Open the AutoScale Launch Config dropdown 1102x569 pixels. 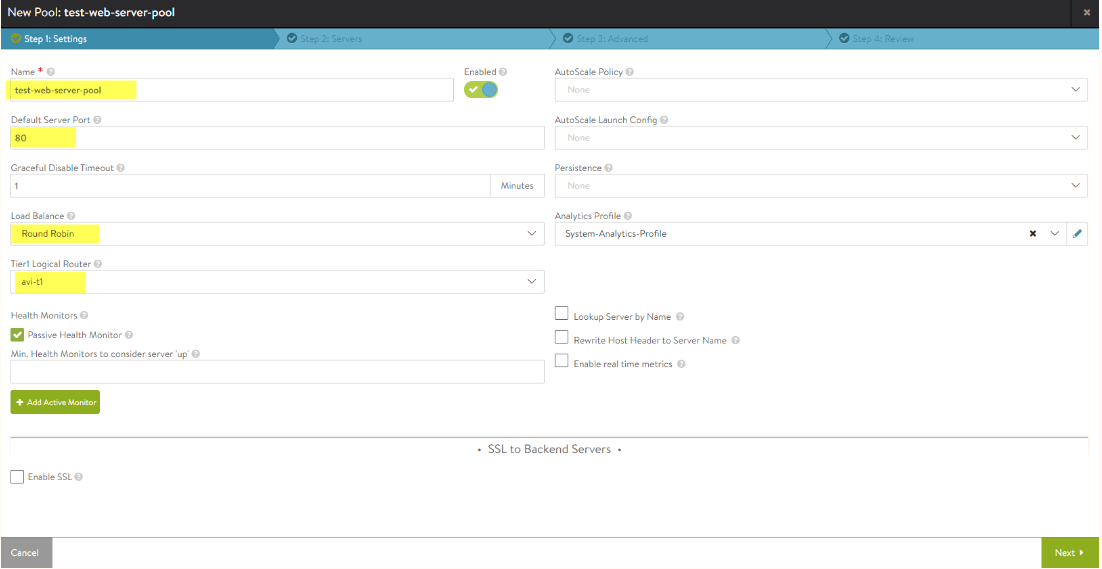click(822, 138)
